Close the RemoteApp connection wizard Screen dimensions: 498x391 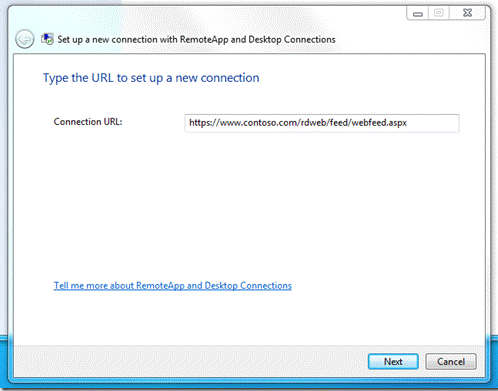coord(467,13)
